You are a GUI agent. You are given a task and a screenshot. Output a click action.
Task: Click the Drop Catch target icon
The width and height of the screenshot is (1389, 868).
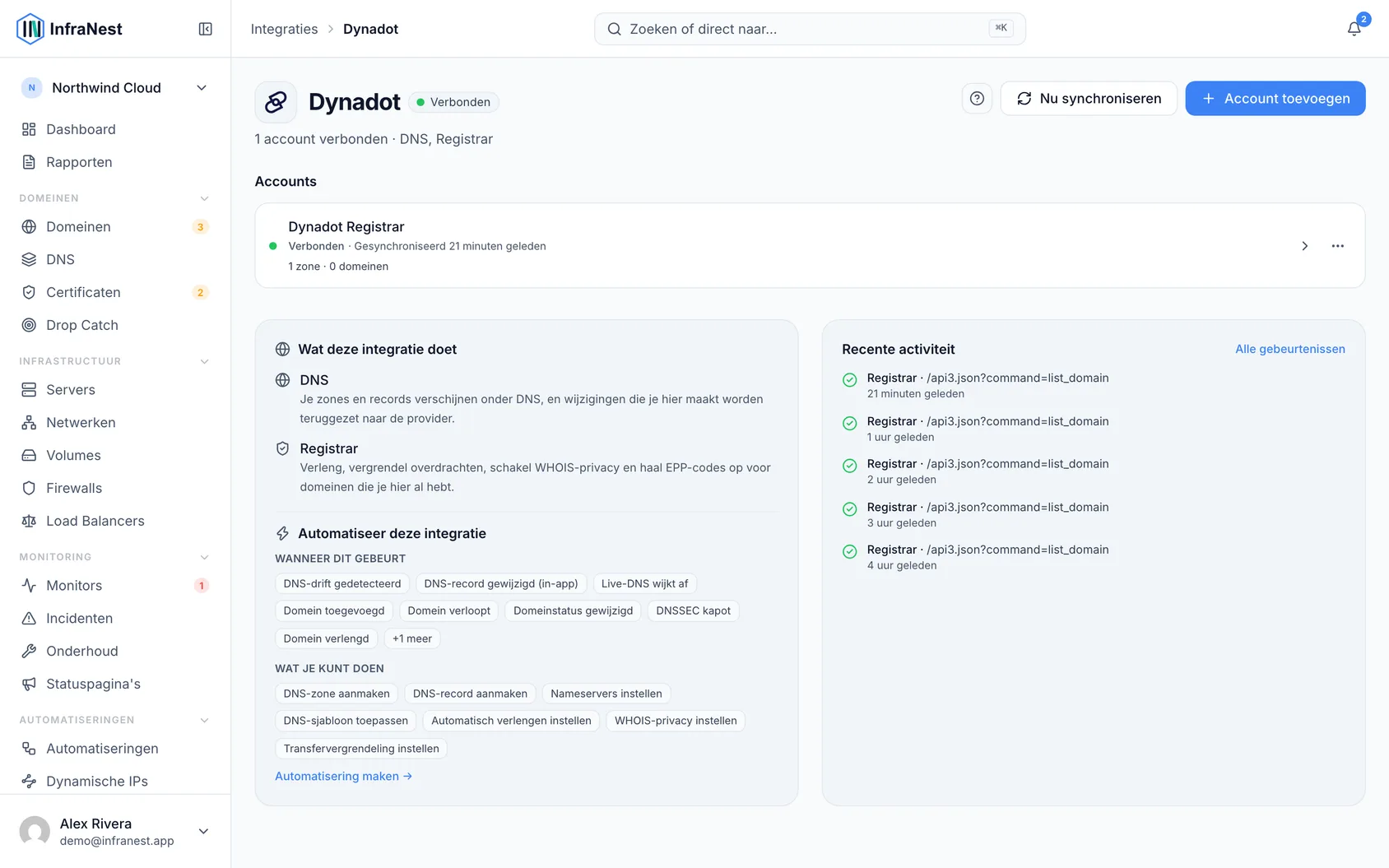coord(29,325)
